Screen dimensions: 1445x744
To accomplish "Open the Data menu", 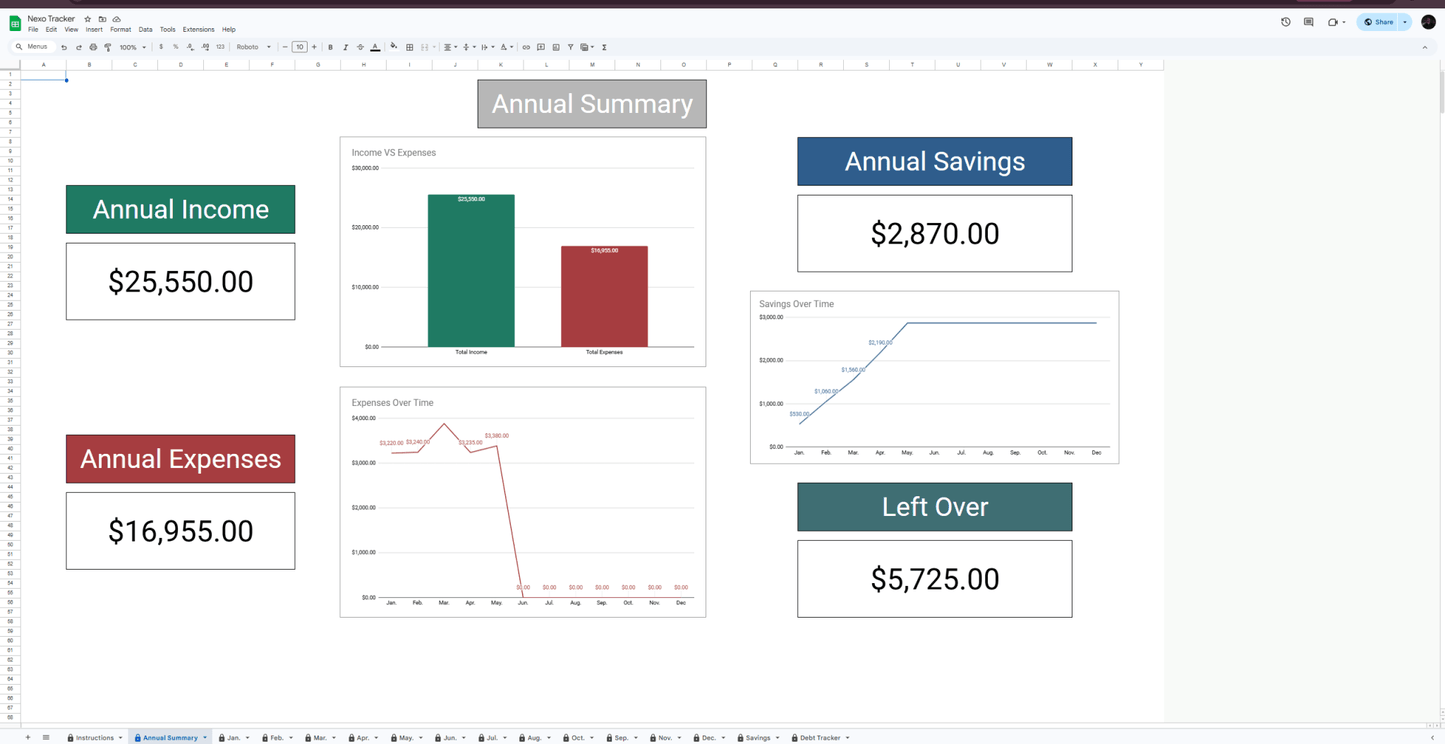I will [x=146, y=30].
